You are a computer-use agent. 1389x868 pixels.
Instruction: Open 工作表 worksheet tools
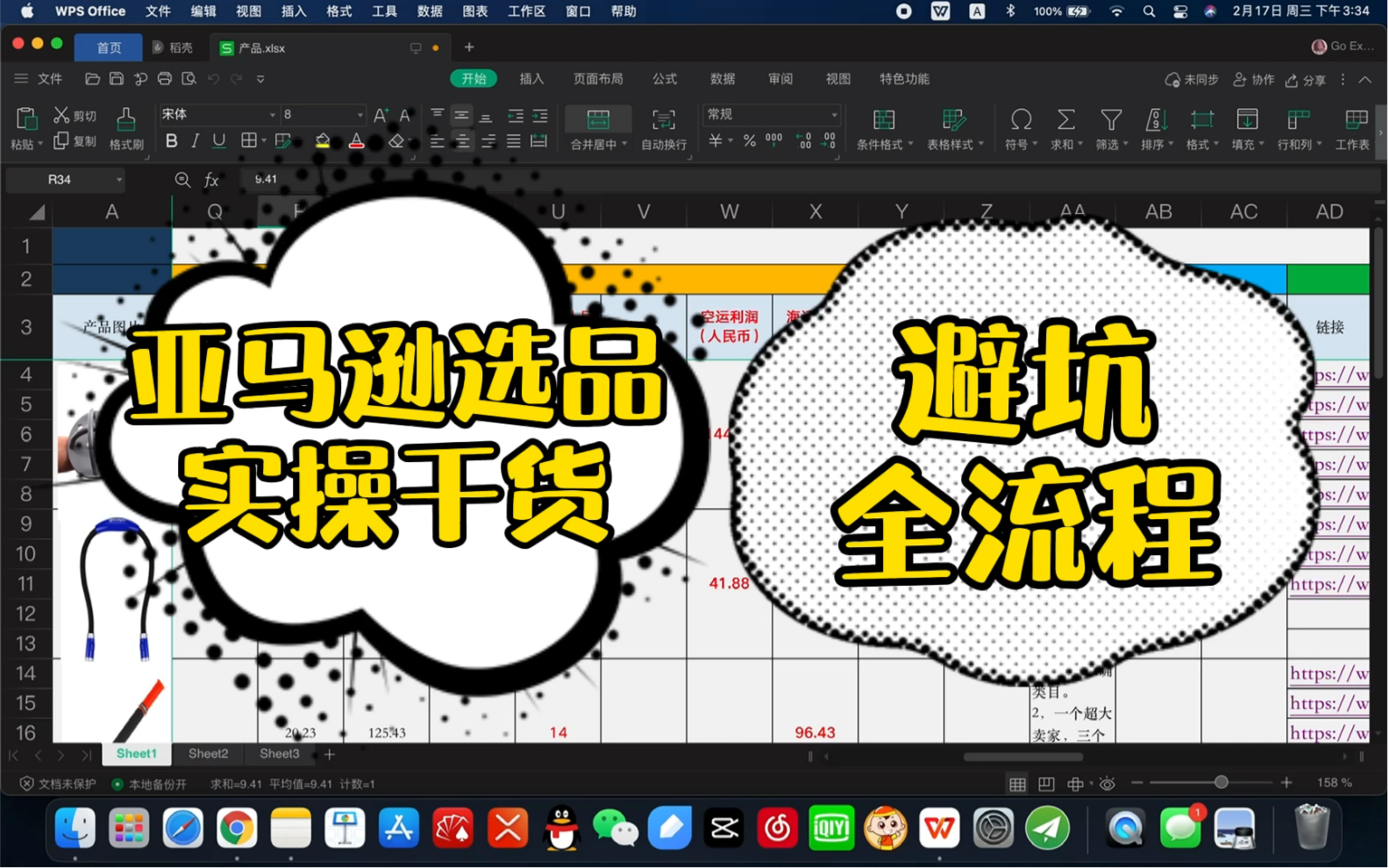coord(1353,129)
